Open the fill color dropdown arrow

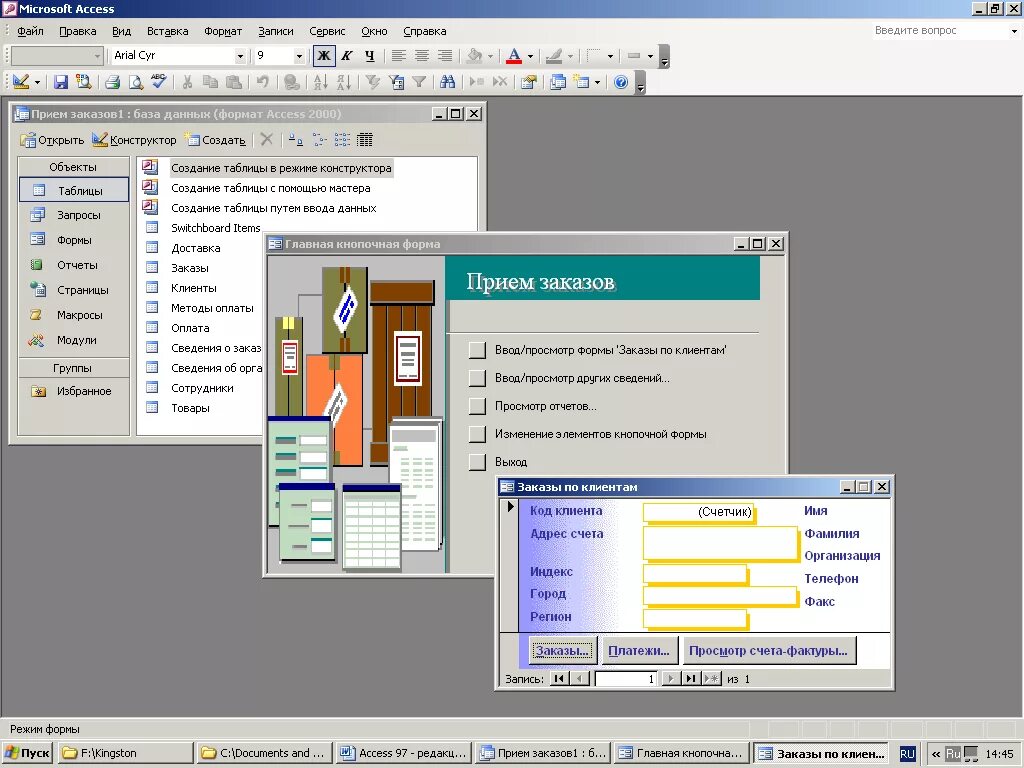point(490,56)
